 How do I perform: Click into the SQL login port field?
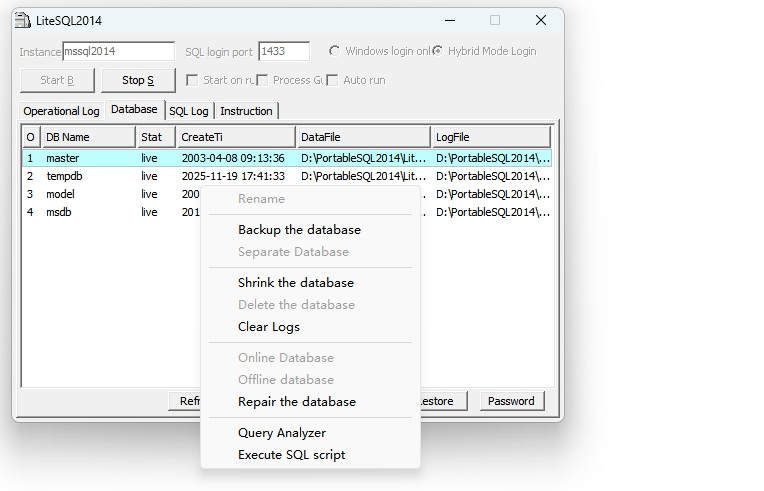pyautogui.click(x=283, y=51)
